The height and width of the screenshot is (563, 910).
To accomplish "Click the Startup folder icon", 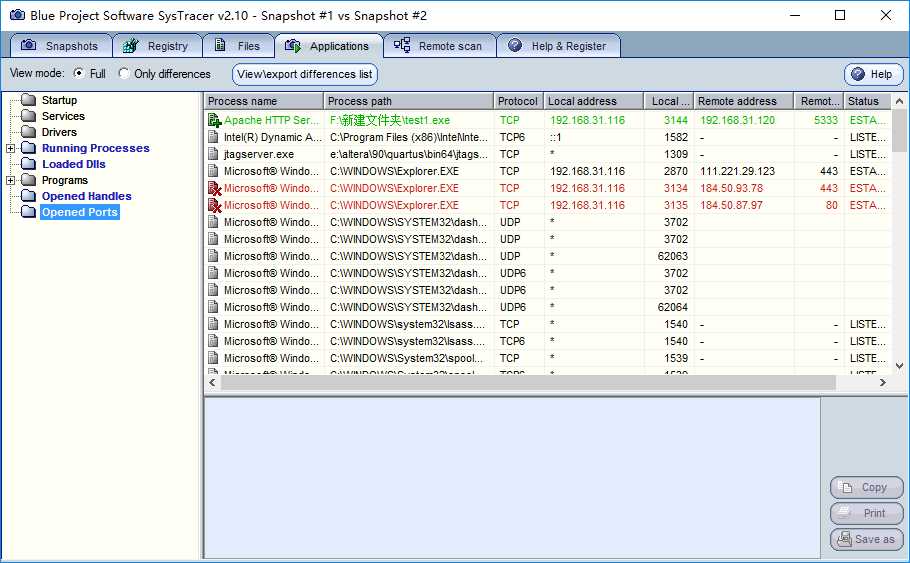I will click(28, 100).
